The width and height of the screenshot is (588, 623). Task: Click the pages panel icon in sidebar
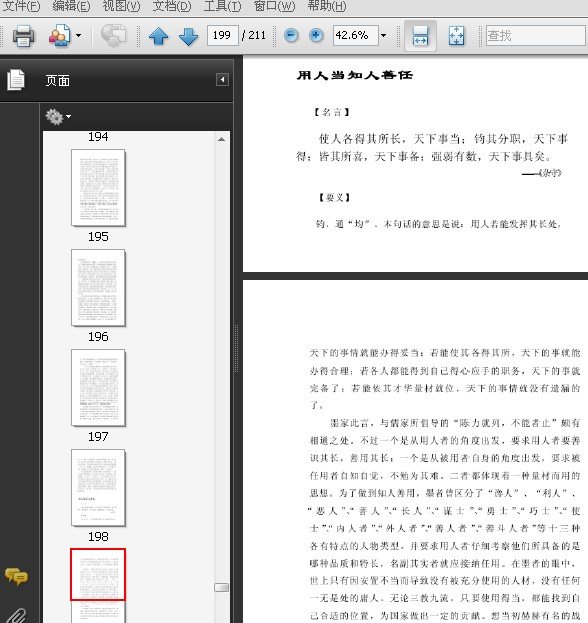(16, 80)
